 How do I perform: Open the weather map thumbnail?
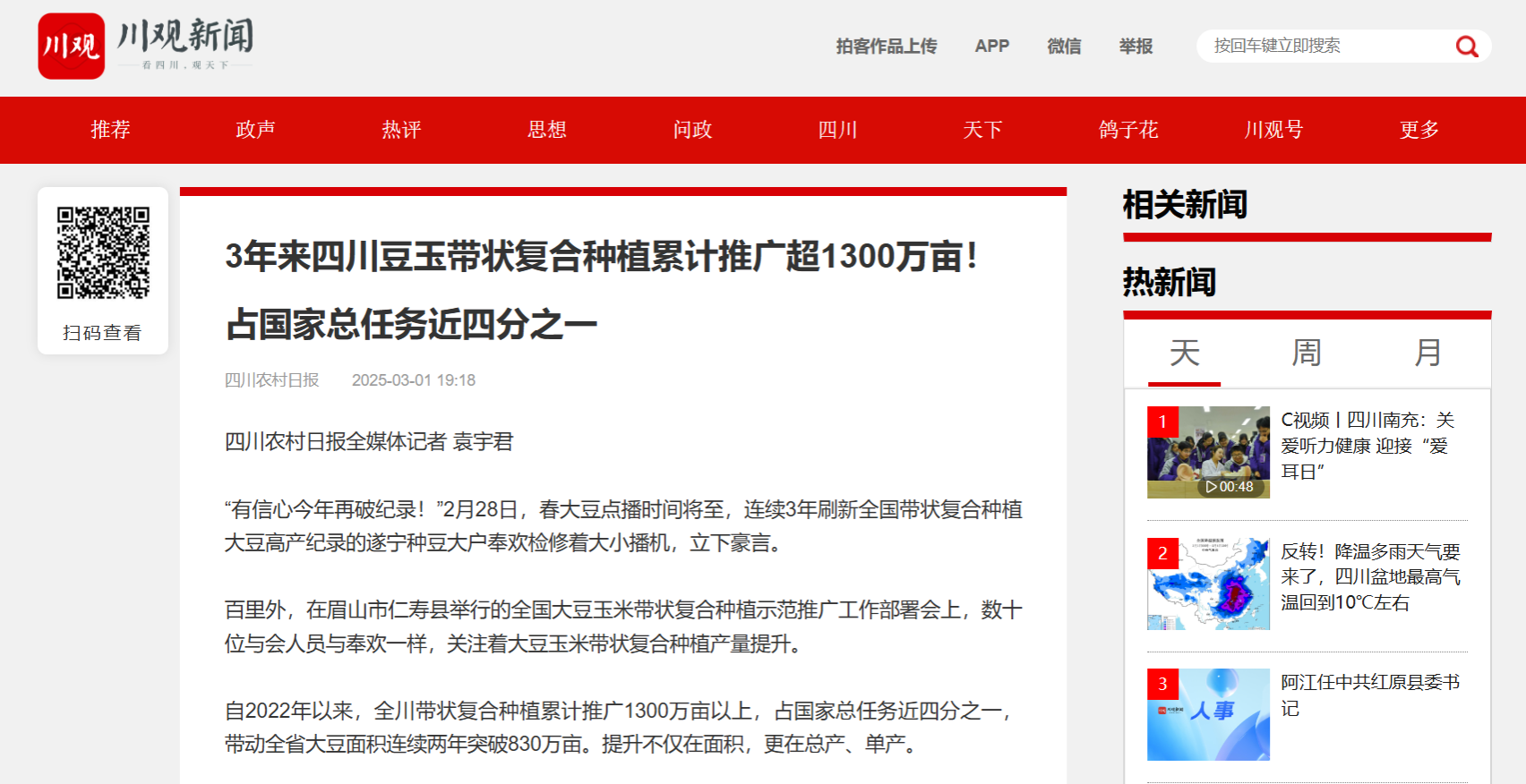point(1208,584)
